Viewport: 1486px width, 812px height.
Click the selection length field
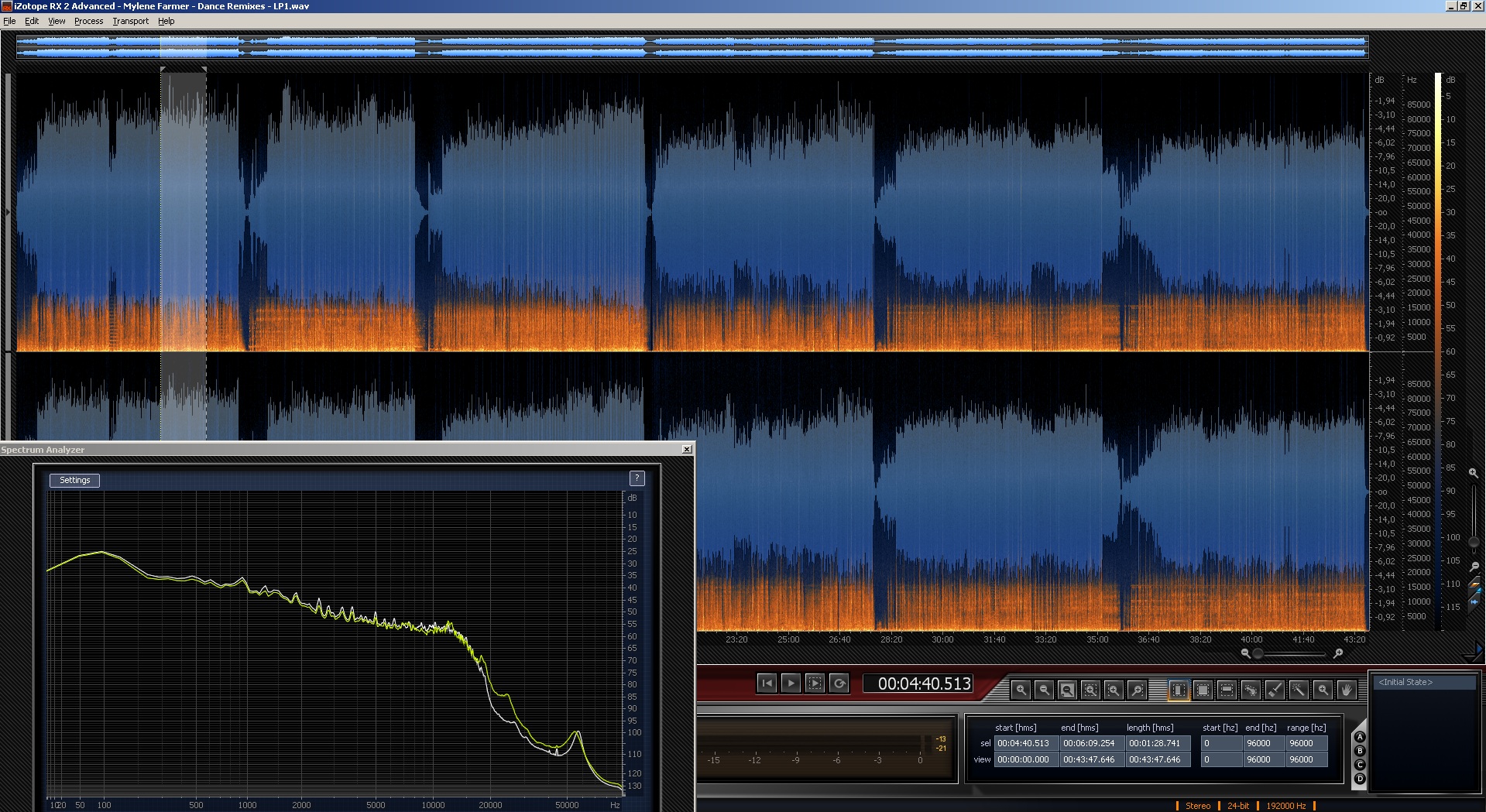1157,743
